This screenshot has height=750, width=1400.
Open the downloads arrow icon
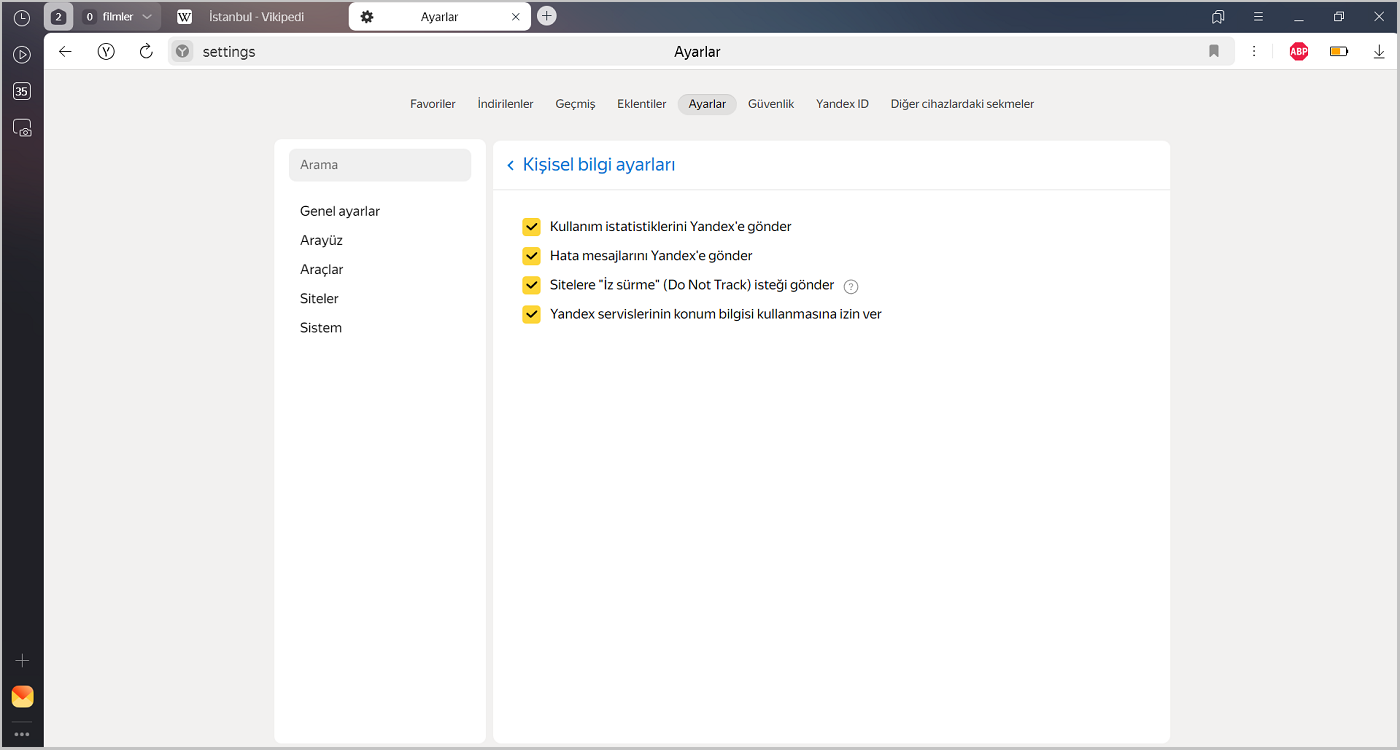[x=1379, y=52]
